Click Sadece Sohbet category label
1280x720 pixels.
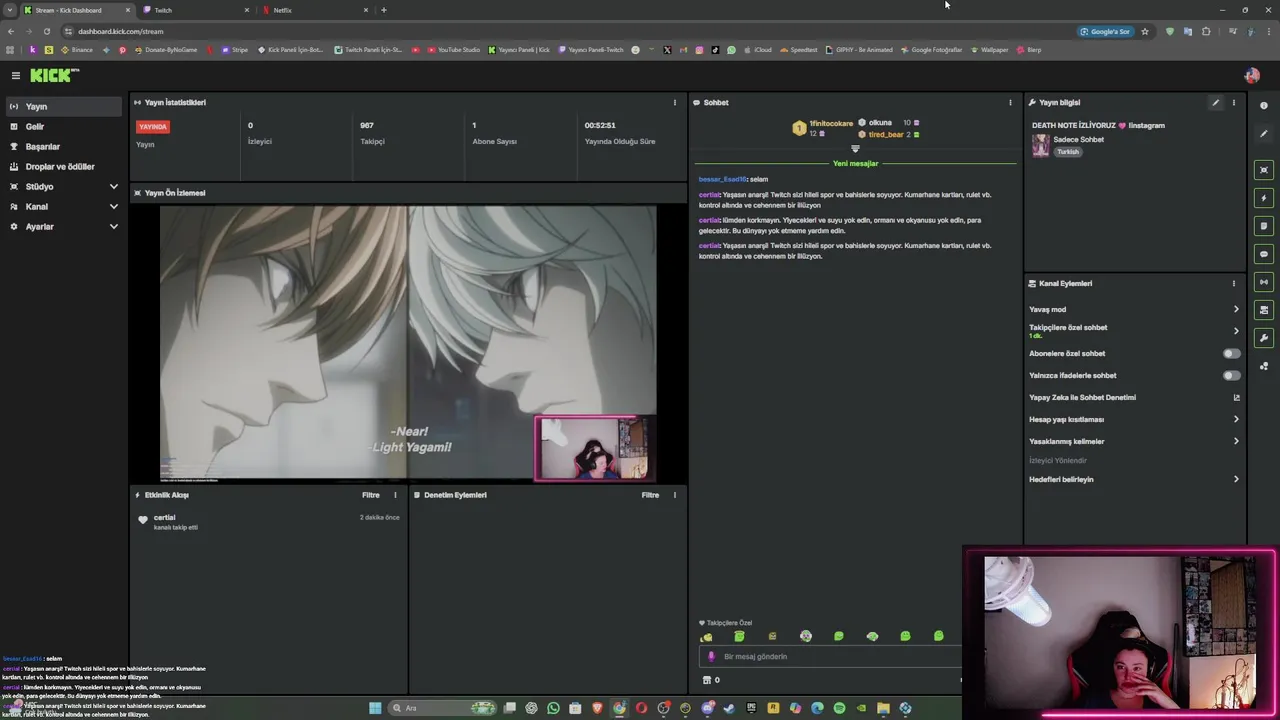click(x=1078, y=139)
